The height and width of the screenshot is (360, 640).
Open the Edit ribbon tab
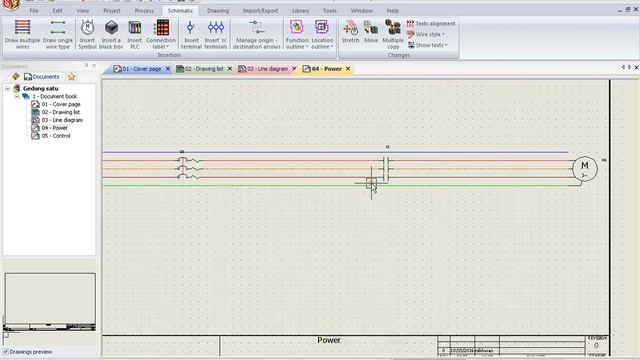(58, 11)
